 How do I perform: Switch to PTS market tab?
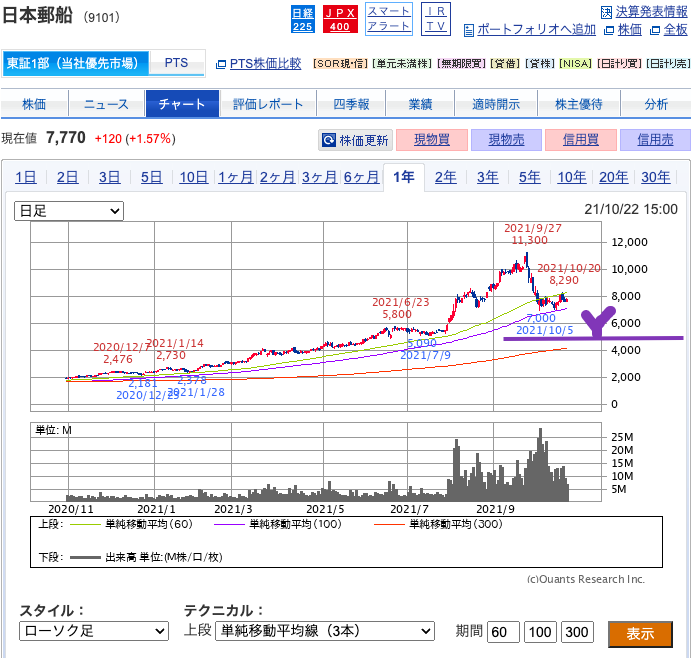(x=176, y=63)
